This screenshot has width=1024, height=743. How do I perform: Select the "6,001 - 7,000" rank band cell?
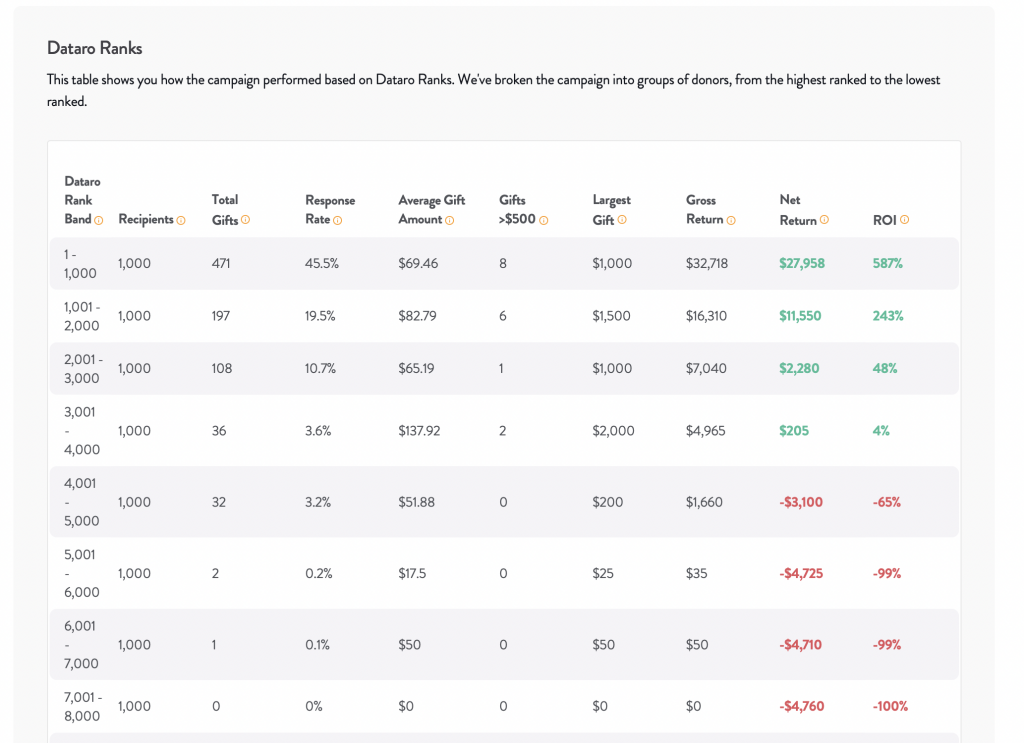[82, 645]
